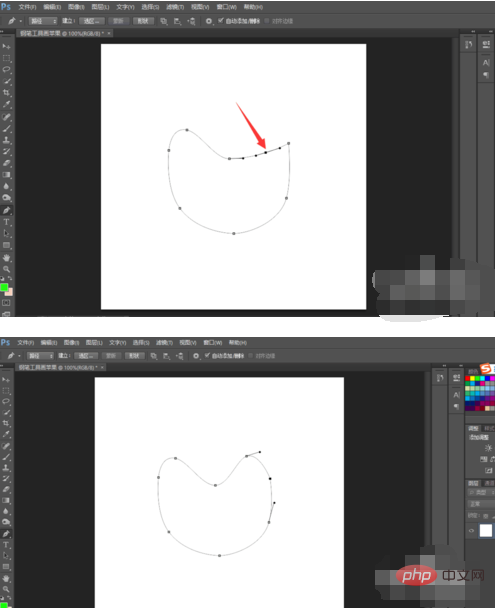Select the Dodge tool in upper window
The width and height of the screenshot is (495, 608).
[6, 198]
